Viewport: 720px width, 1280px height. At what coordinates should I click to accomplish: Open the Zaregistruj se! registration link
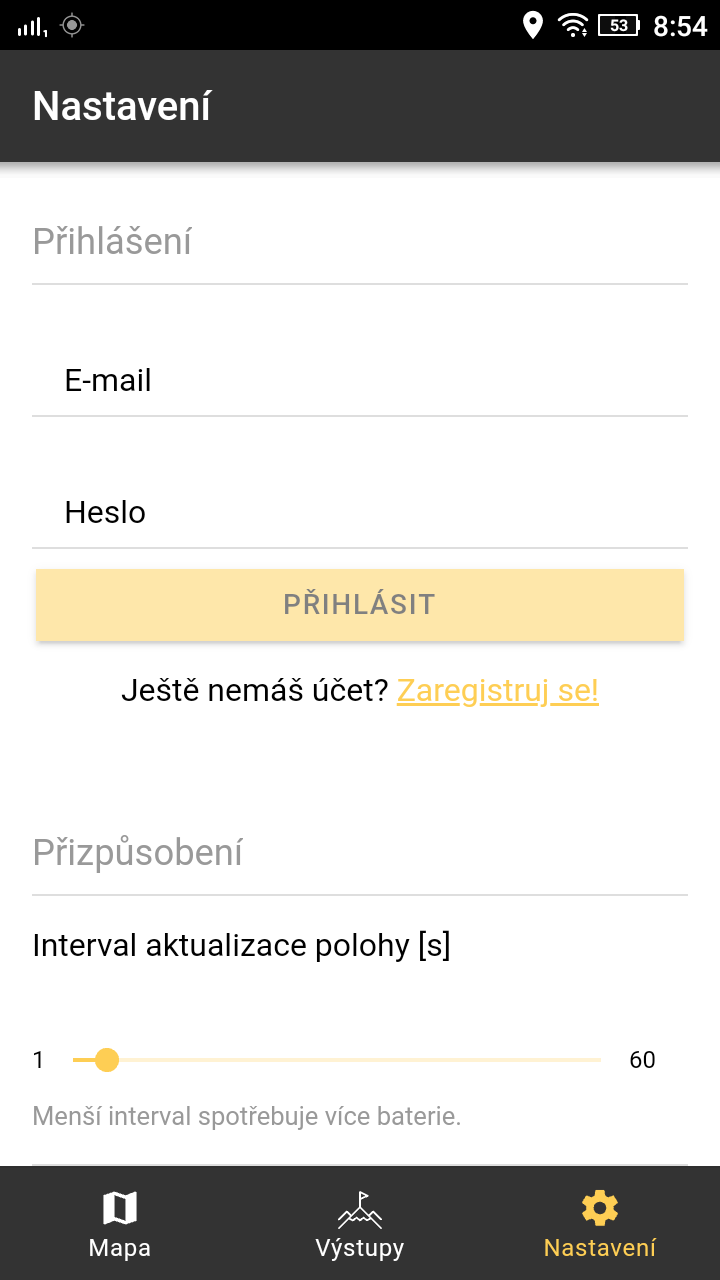coord(497,691)
